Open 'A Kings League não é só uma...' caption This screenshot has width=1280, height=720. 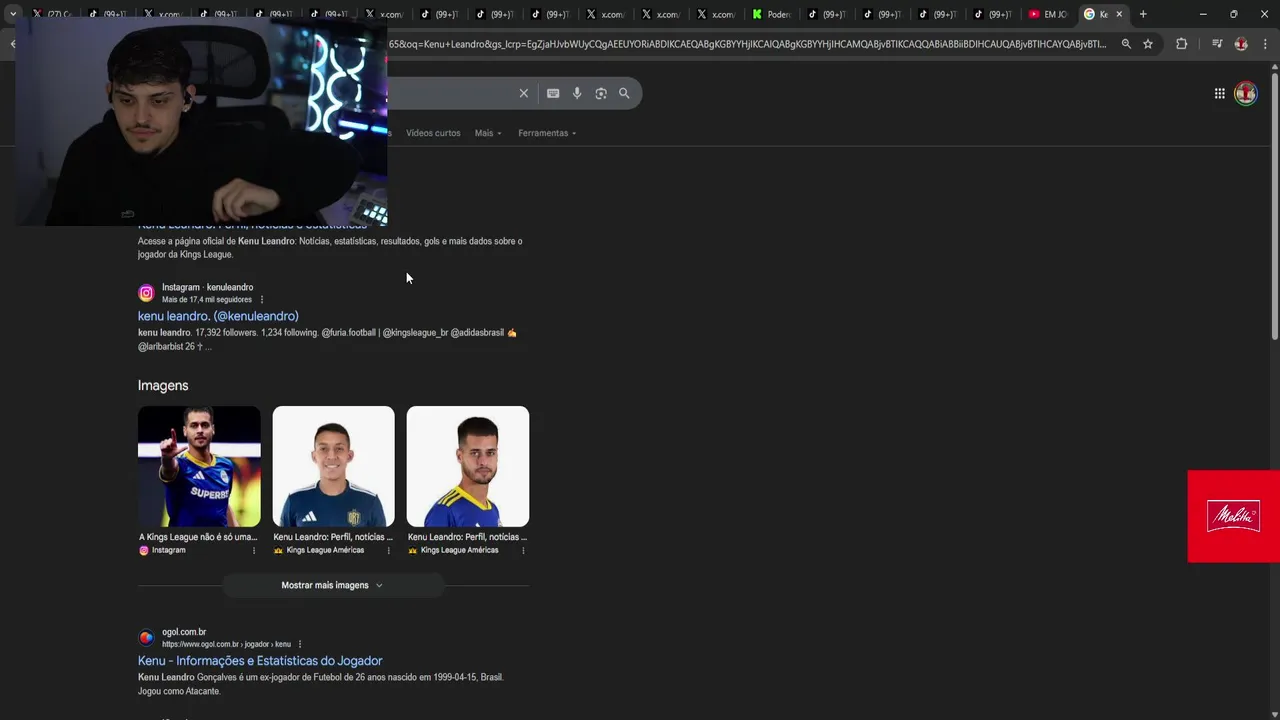(x=198, y=537)
